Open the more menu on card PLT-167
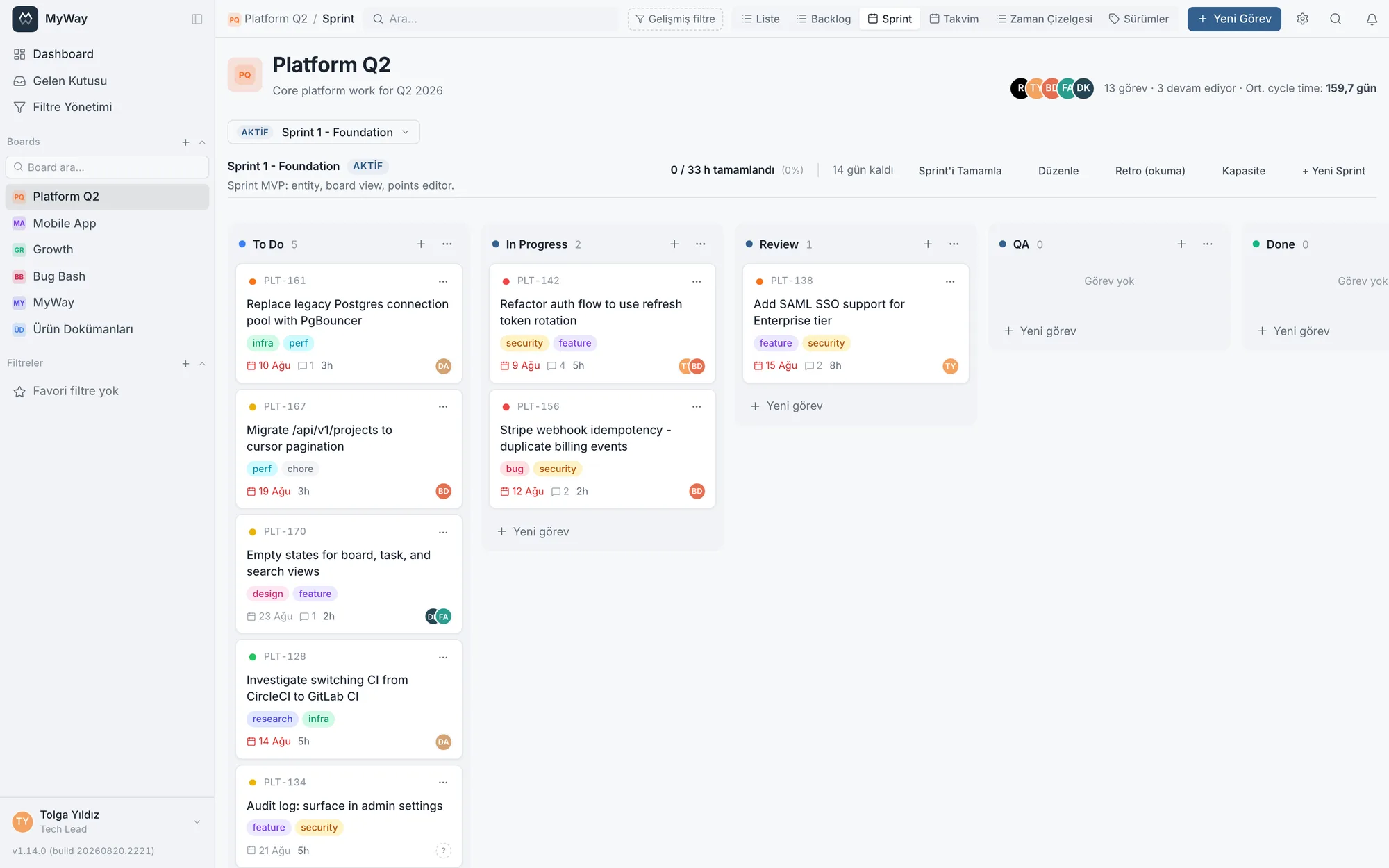Viewport: 1389px width, 868px height. tap(443, 406)
